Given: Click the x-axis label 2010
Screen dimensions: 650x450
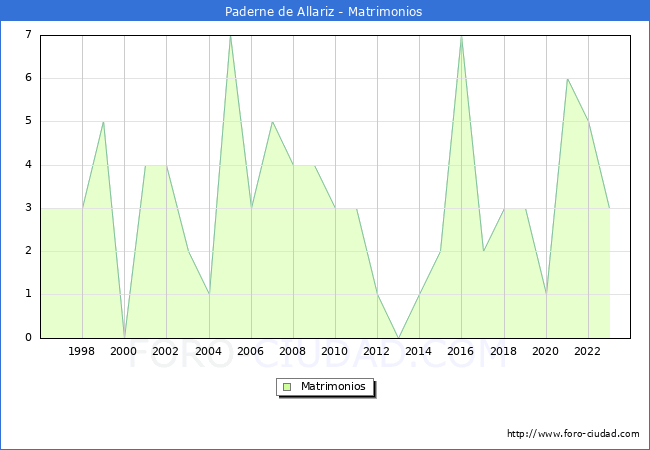Looking at the screenshot, I should click(x=335, y=351).
